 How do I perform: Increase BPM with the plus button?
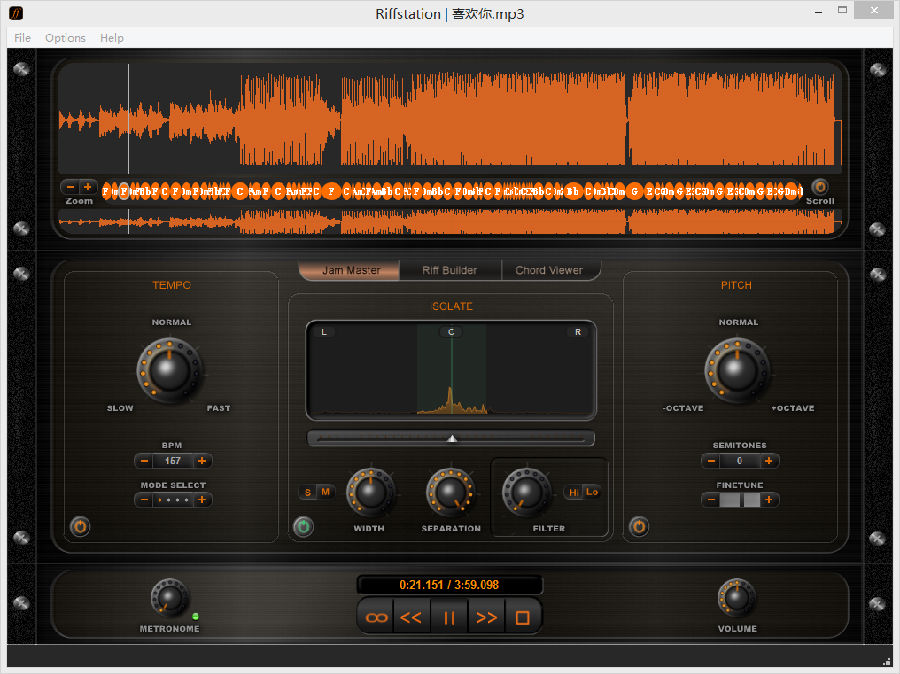coord(202,461)
